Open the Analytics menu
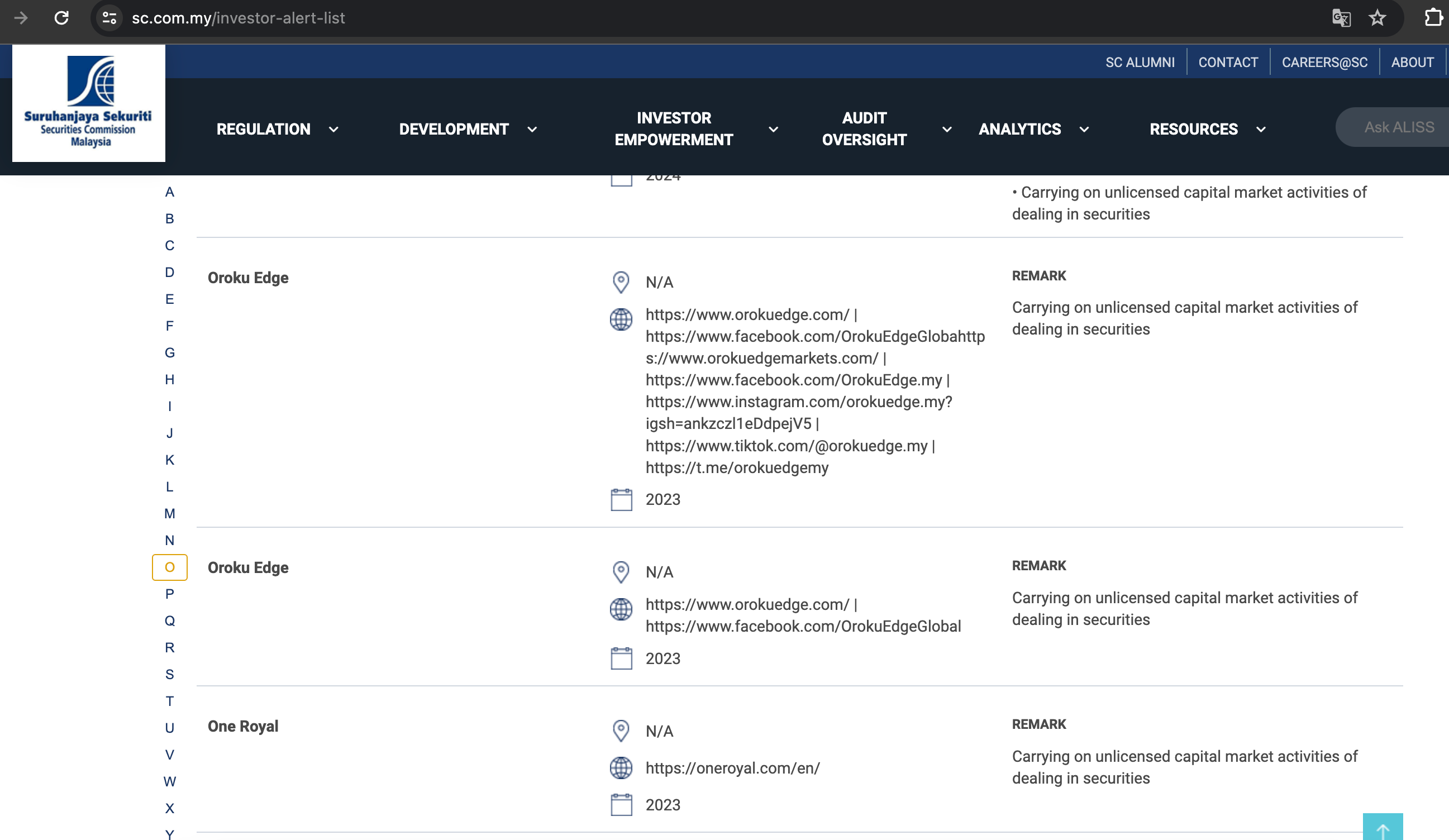This screenshot has height=840, width=1449. click(x=1019, y=130)
